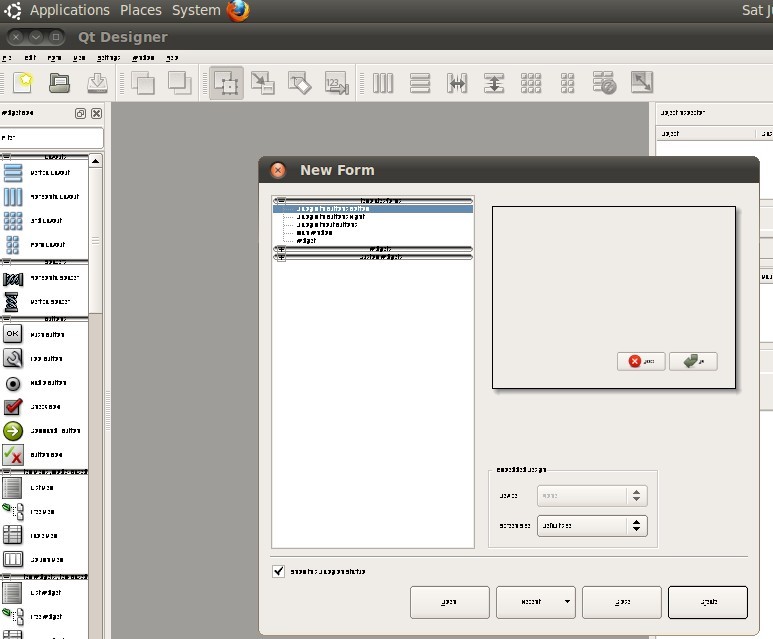Pick the Command Link Button arrow icon
Viewport: 773px width, 639px height.
coord(13,431)
